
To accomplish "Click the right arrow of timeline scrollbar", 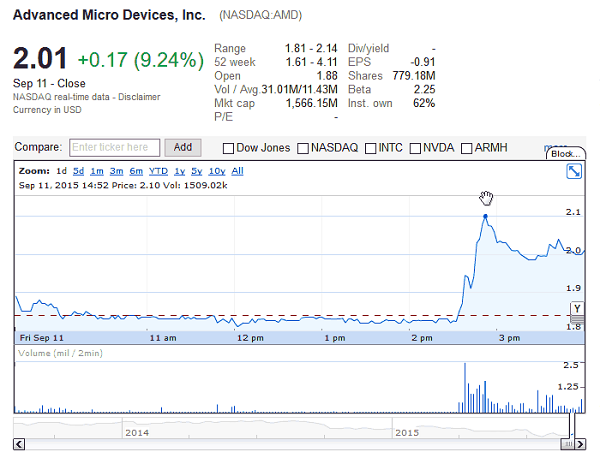I will [x=581, y=444].
